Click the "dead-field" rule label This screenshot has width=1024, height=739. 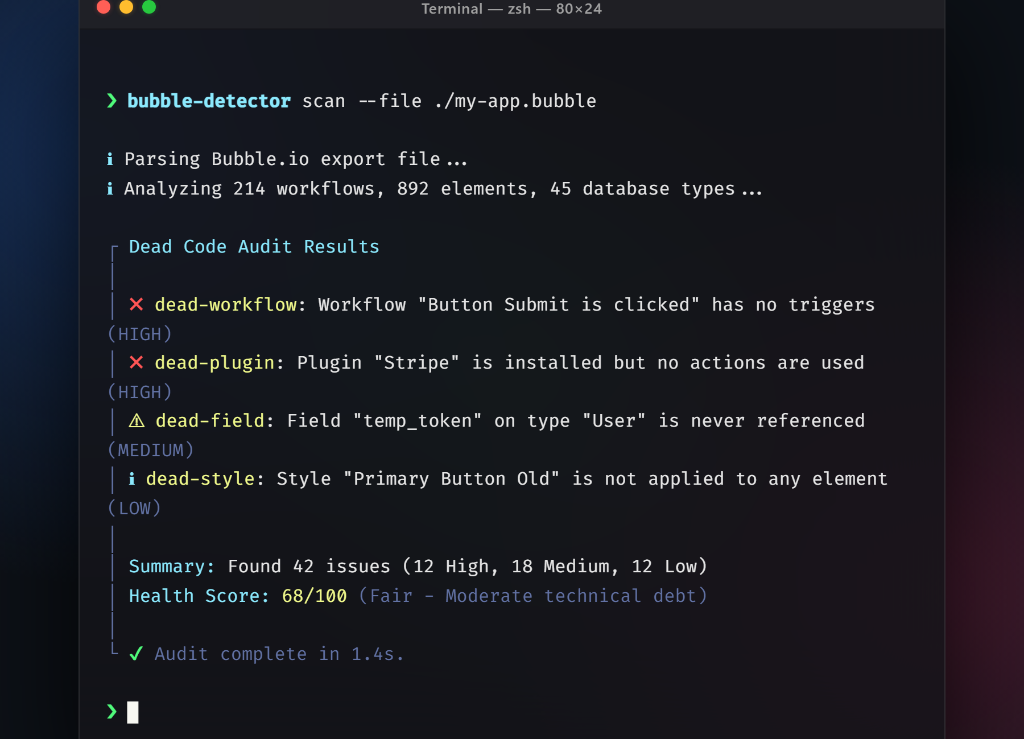(210, 421)
